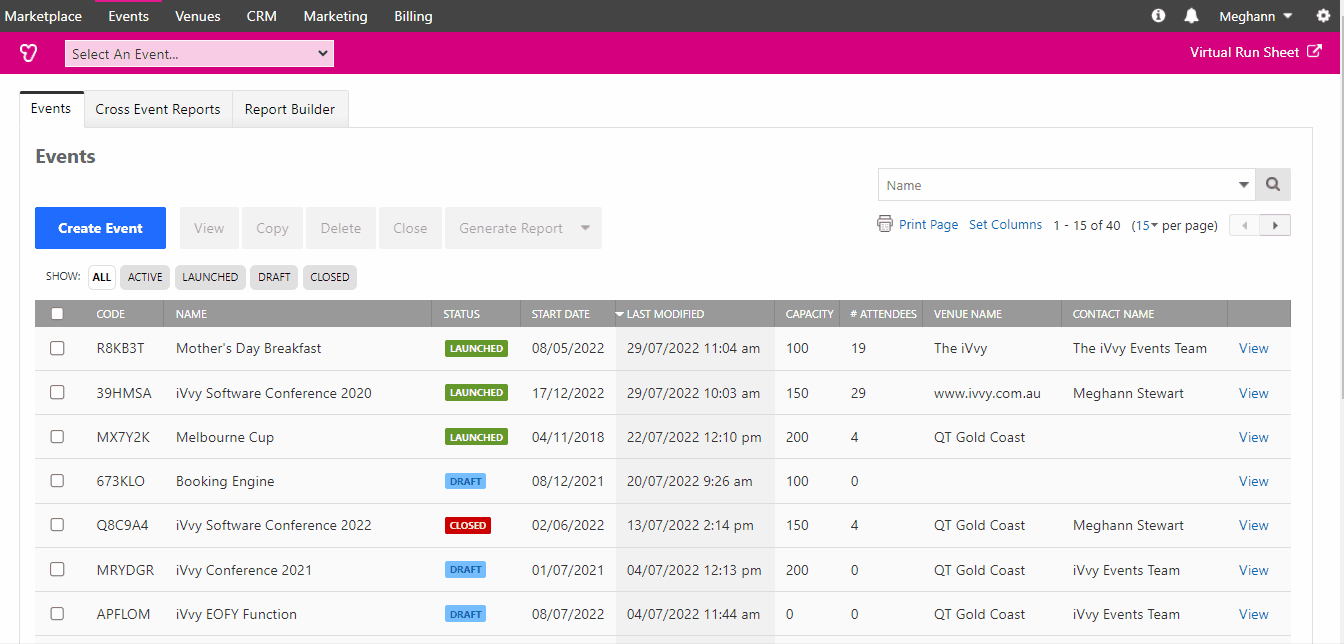Click the Delete button
Image resolution: width=1344 pixels, height=644 pixels.
coord(341,228)
